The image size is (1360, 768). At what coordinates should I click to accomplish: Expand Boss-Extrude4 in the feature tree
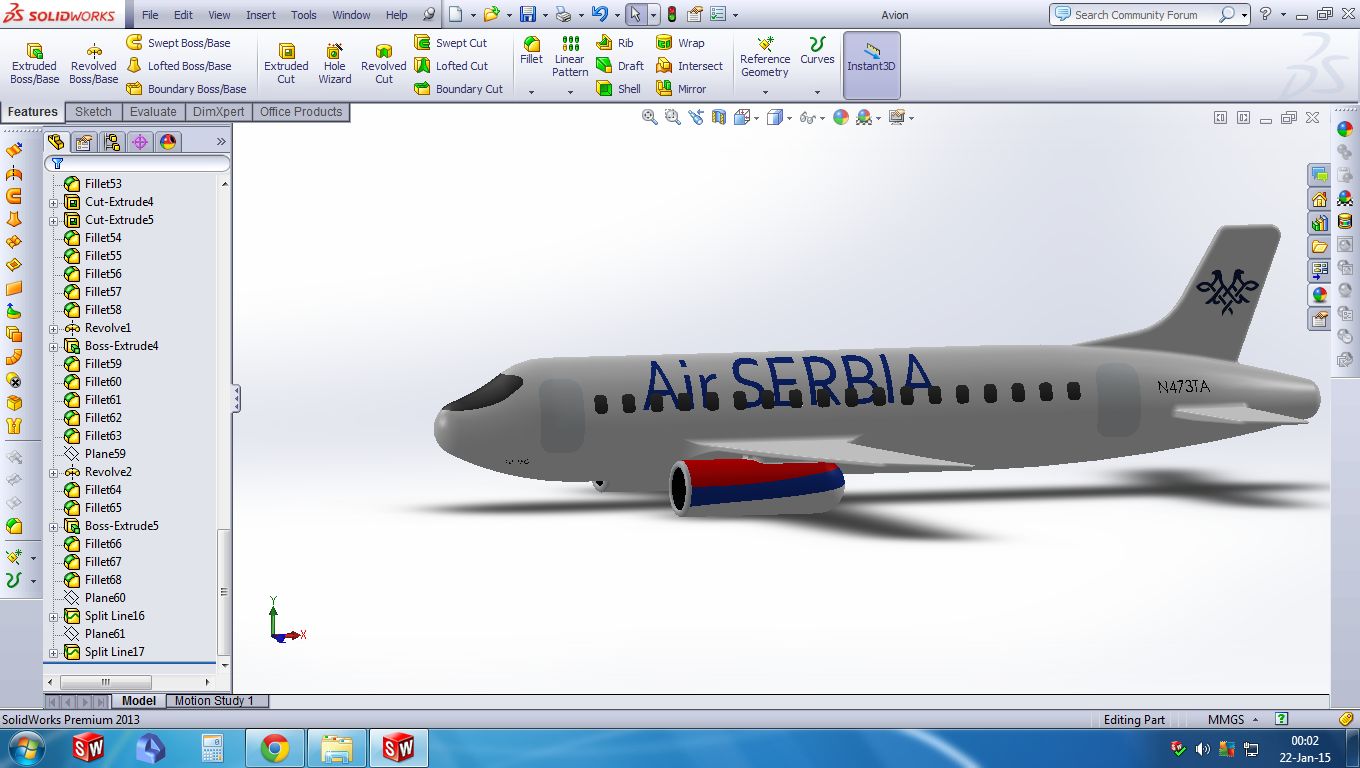pos(54,345)
